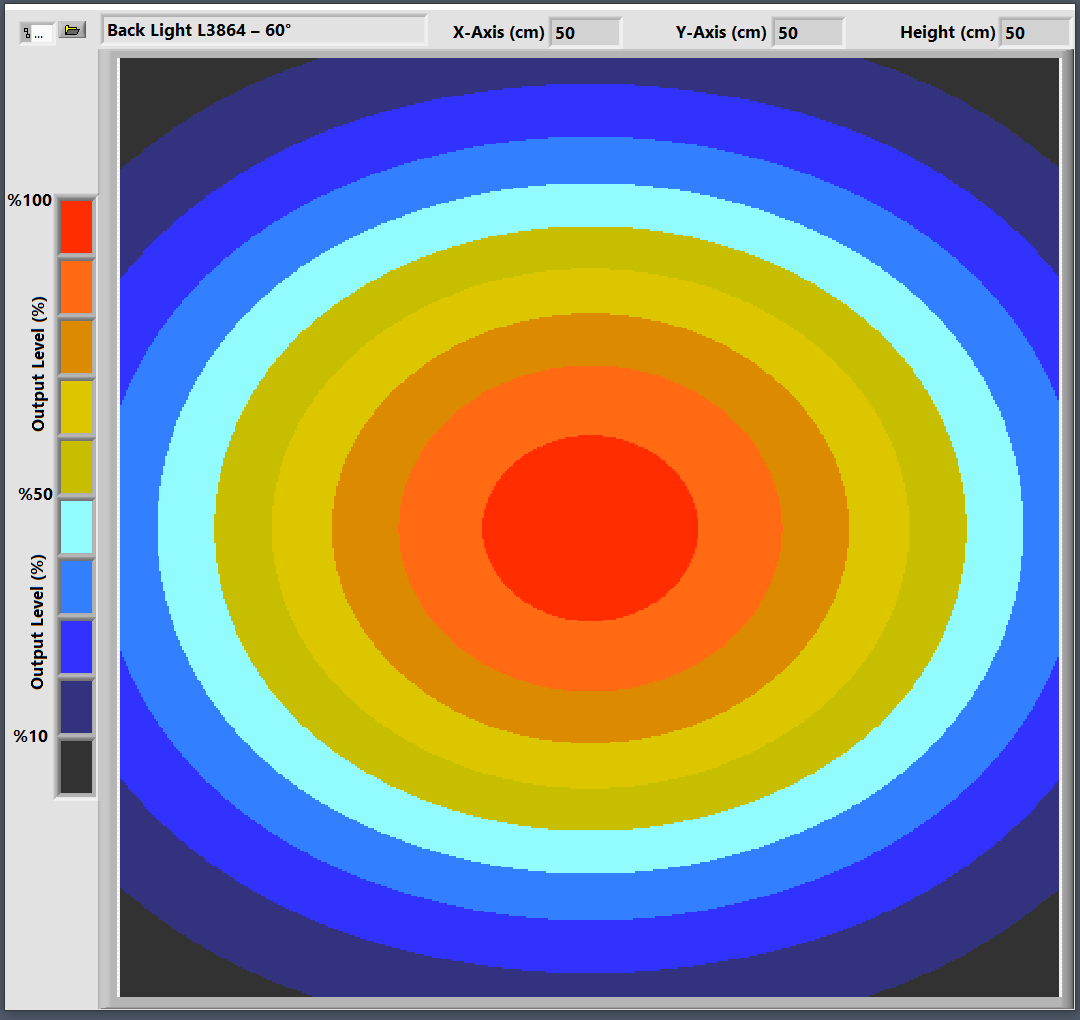Pick the bright yellow legend swatch
The width and height of the screenshot is (1080, 1020).
(x=76, y=407)
